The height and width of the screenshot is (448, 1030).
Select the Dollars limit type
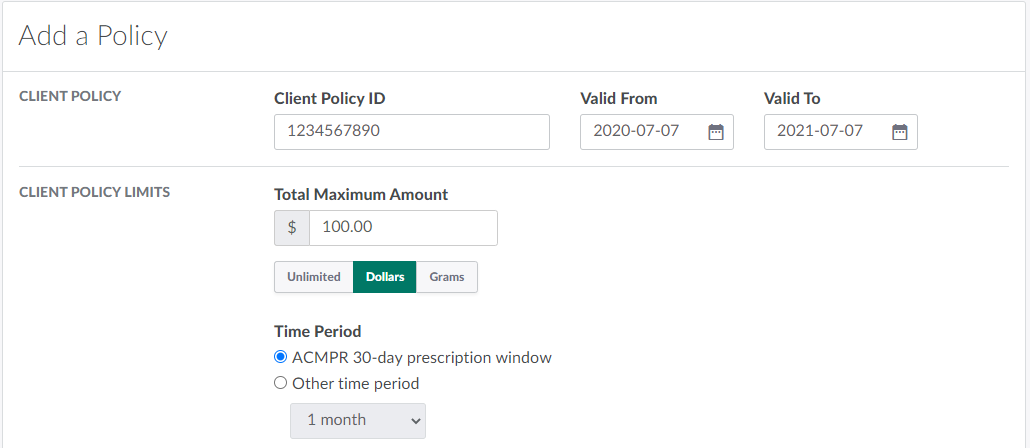pyautogui.click(x=385, y=277)
